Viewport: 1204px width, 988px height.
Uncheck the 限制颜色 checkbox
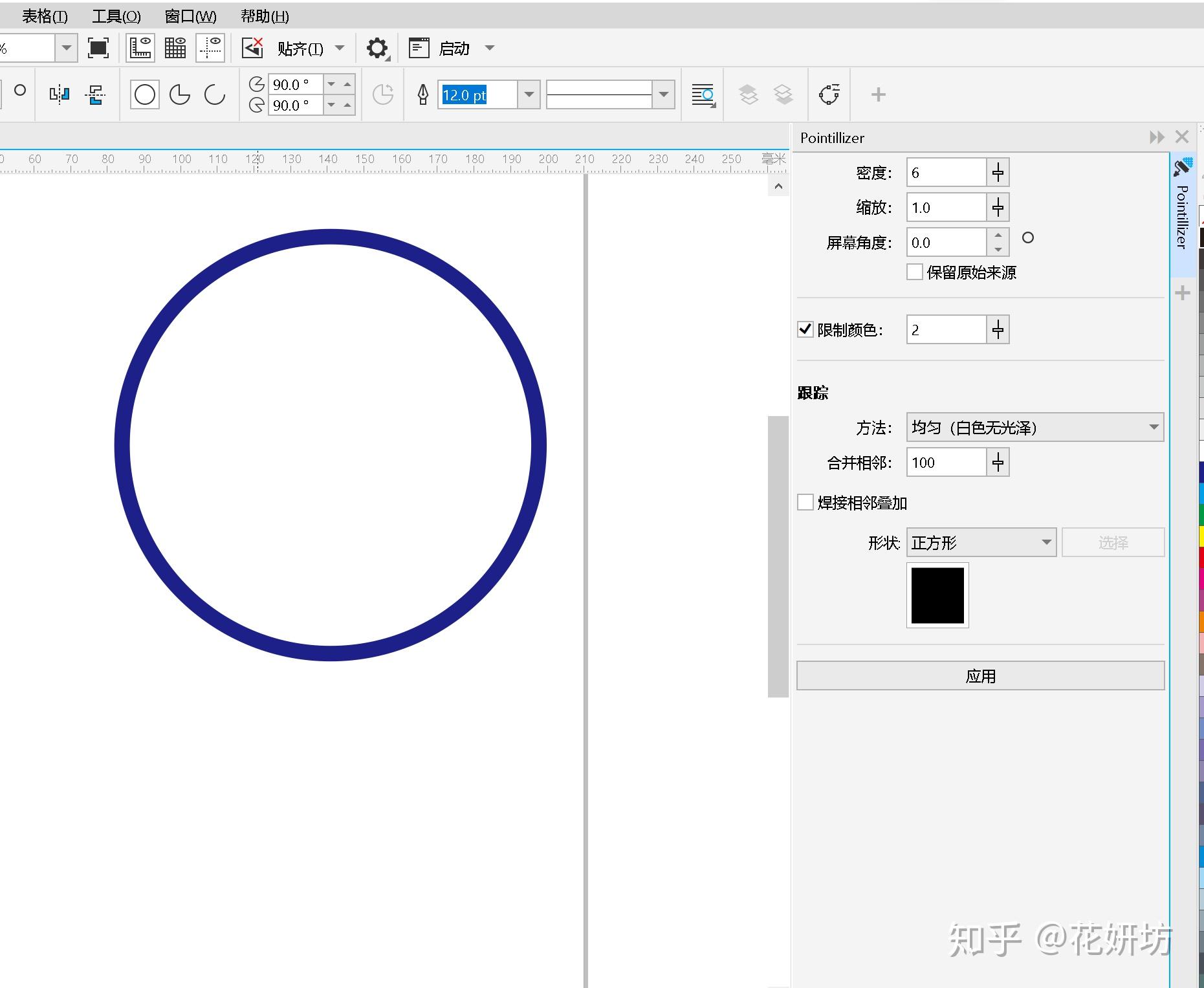pyautogui.click(x=805, y=329)
